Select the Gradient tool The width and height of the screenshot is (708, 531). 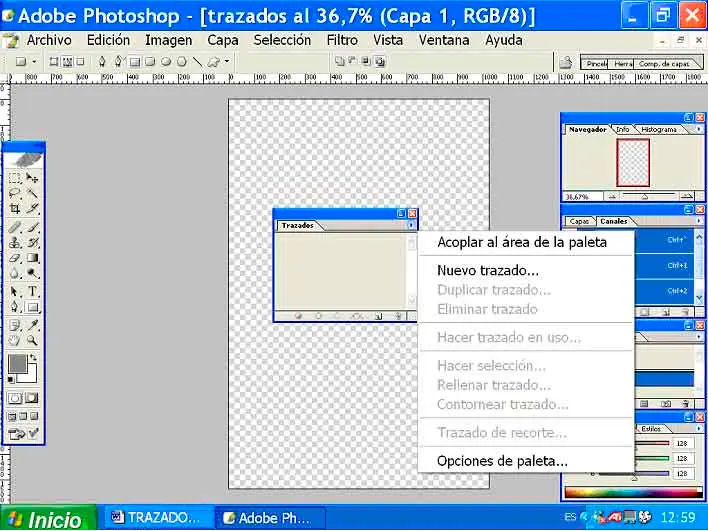click(32, 258)
